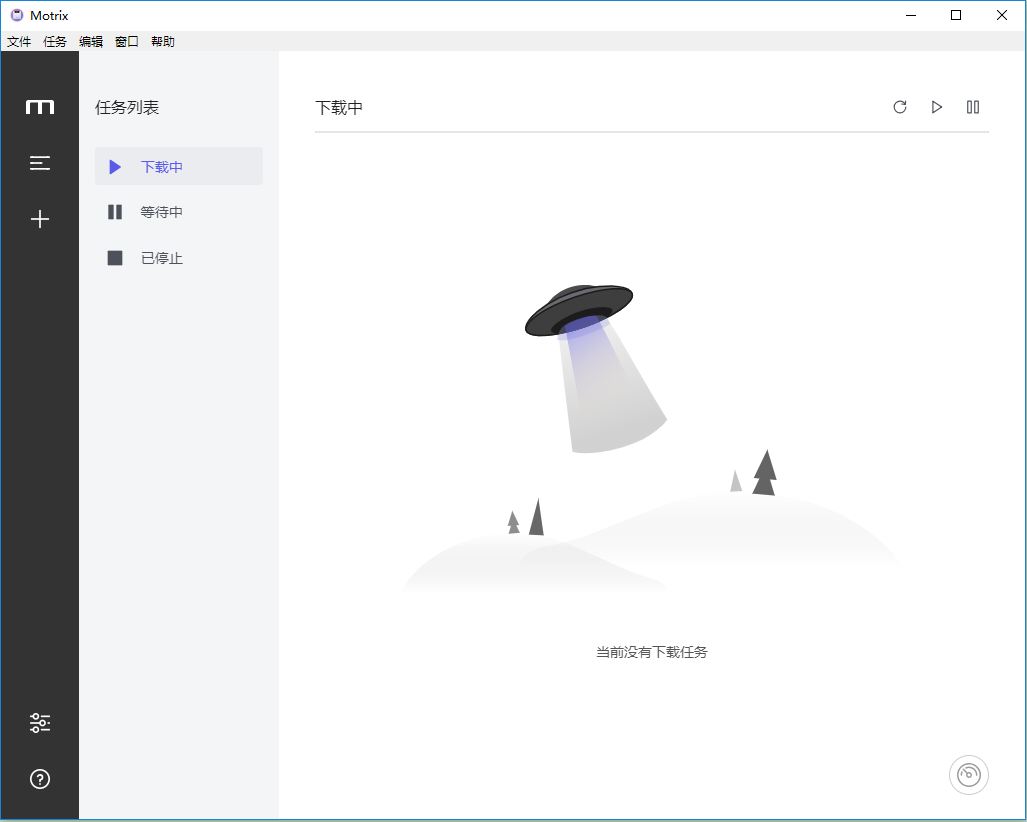Resume all tasks with play icon
Viewport: 1027px width, 822px height.
tap(937, 107)
